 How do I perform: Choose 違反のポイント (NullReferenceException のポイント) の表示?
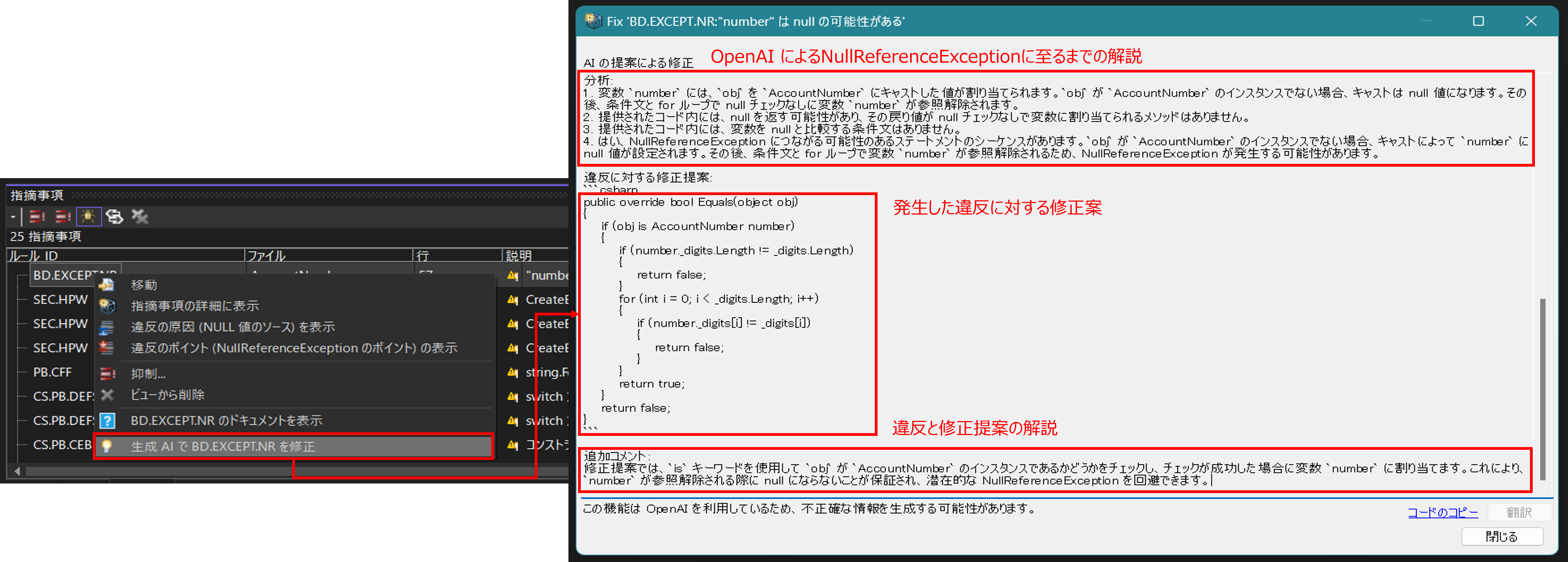point(294,348)
